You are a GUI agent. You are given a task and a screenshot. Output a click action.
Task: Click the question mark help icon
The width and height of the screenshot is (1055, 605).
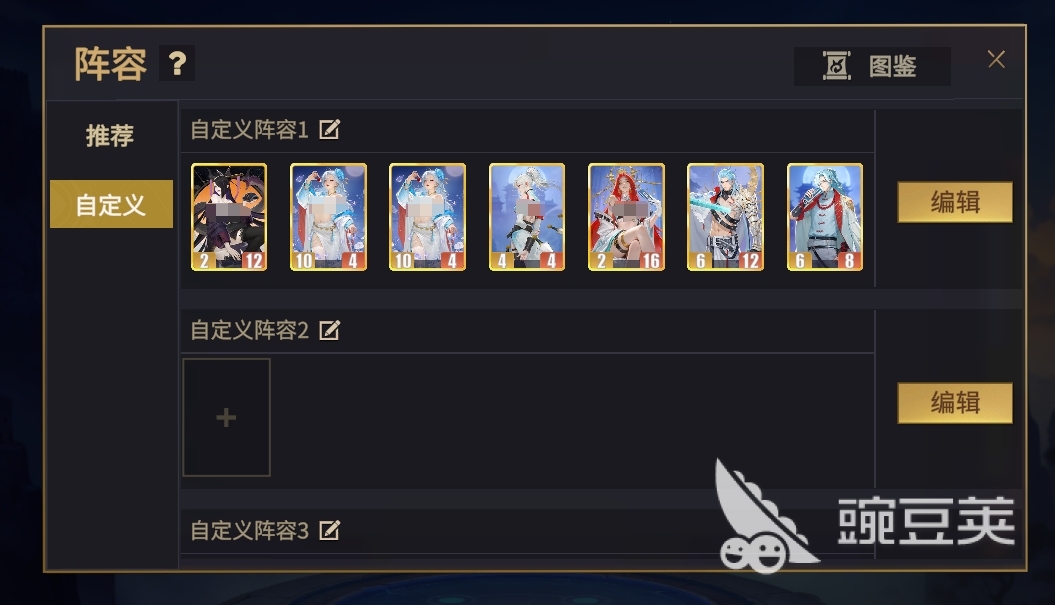[177, 64]
